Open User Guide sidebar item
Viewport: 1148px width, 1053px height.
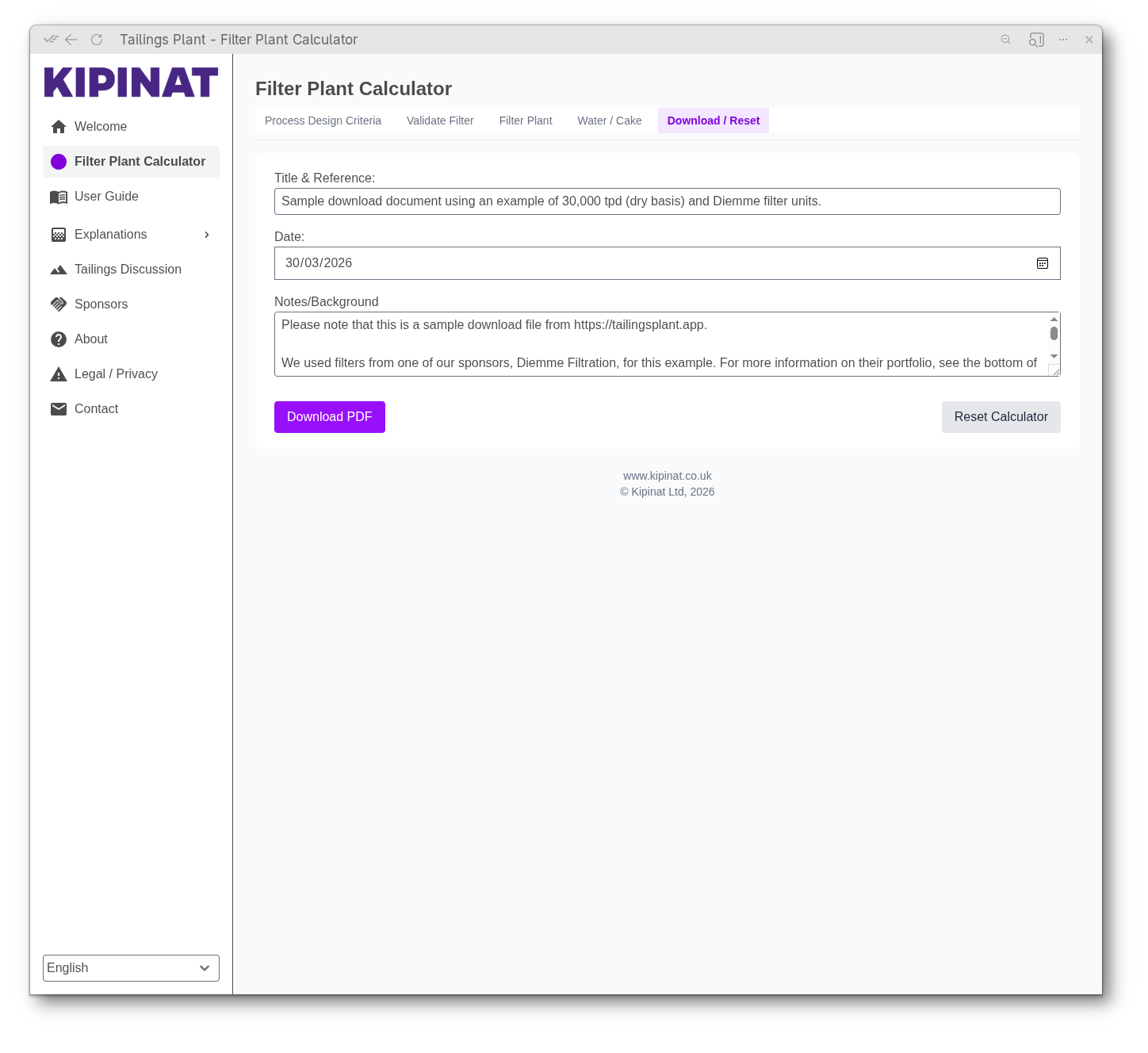(131, 197)
